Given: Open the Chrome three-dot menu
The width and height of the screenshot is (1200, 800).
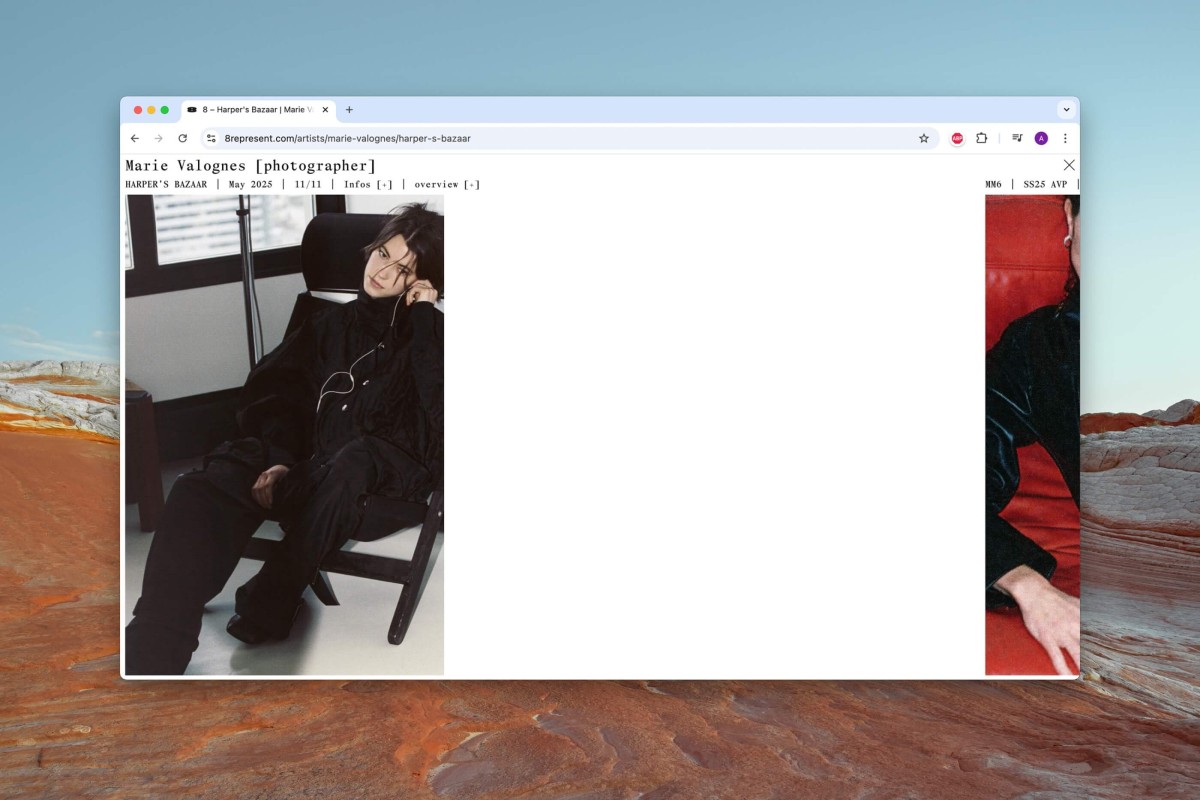Looking at the screenshot, I should (x=1065, y=139).
